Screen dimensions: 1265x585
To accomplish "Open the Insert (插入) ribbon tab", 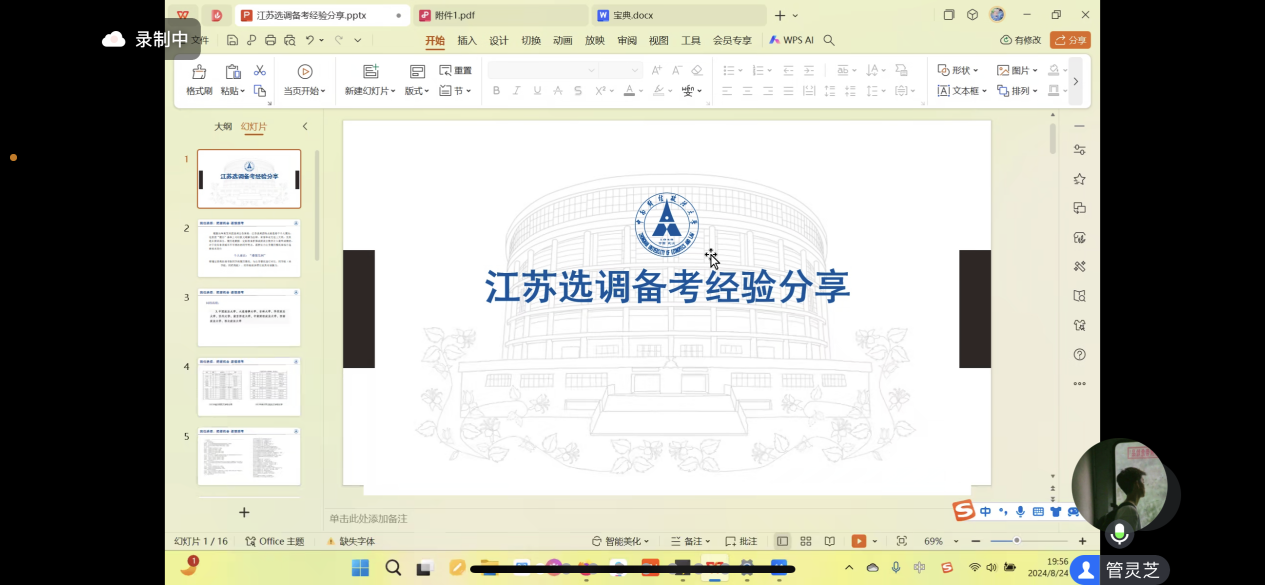I will pos(467,41).
